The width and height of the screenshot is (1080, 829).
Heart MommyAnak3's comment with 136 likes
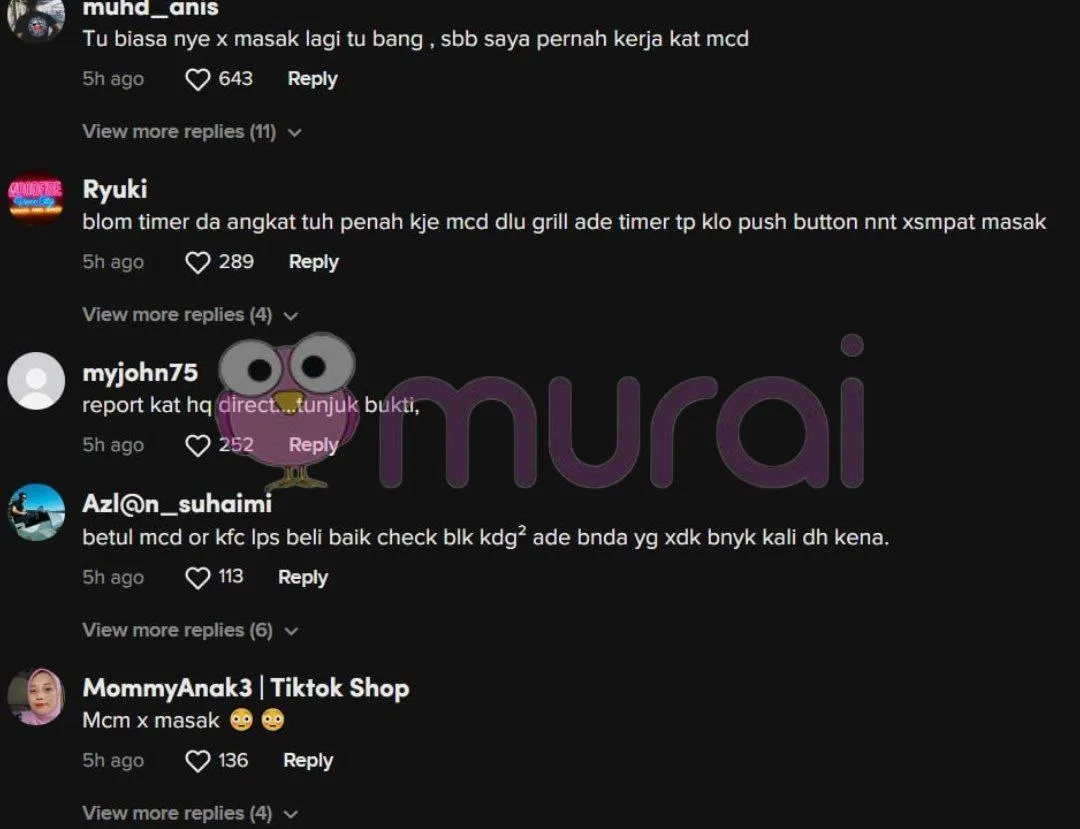coord(198,761)
